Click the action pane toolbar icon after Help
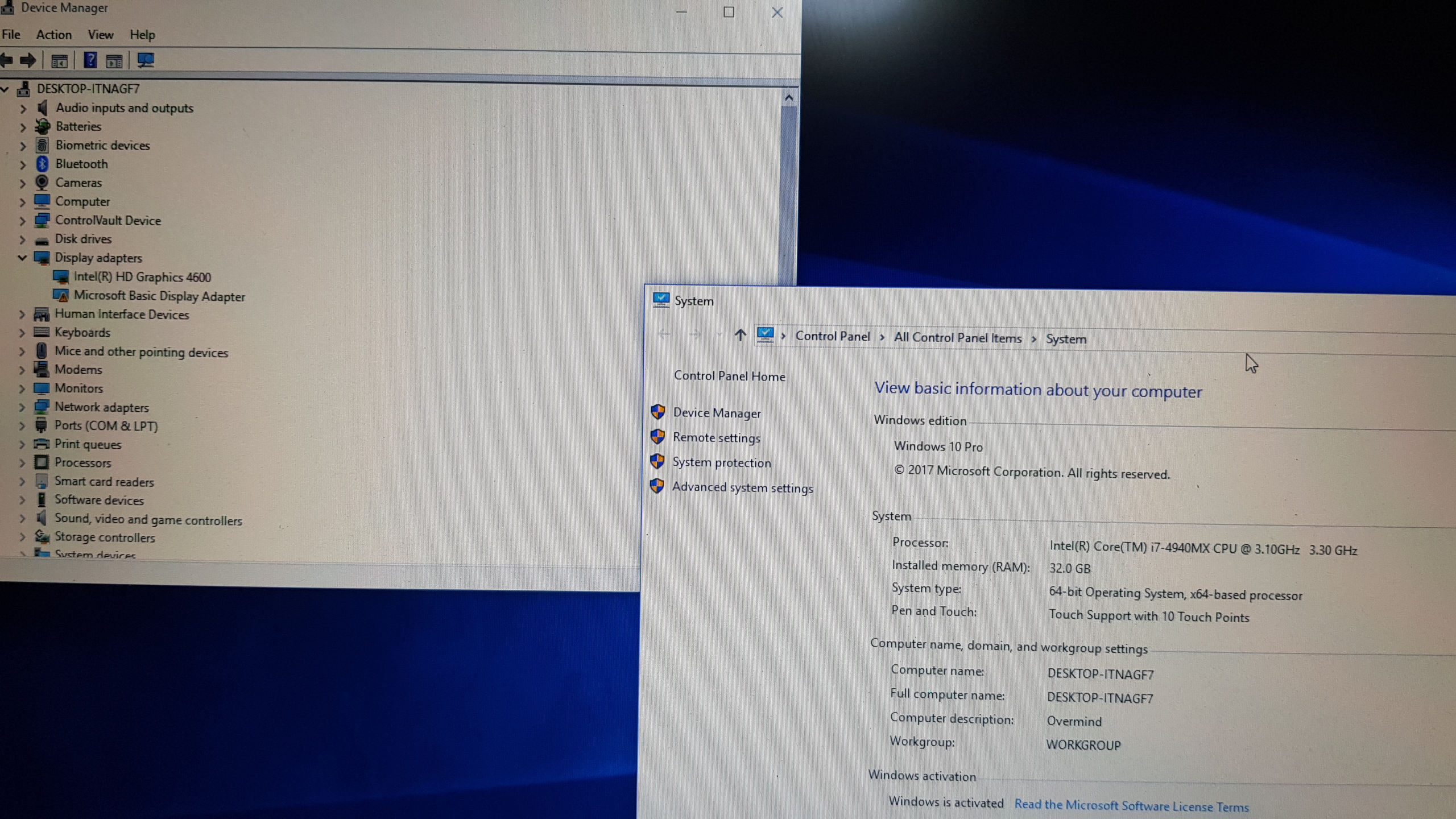Viewport: 1456px width, 819px height. tap(114, 60)
